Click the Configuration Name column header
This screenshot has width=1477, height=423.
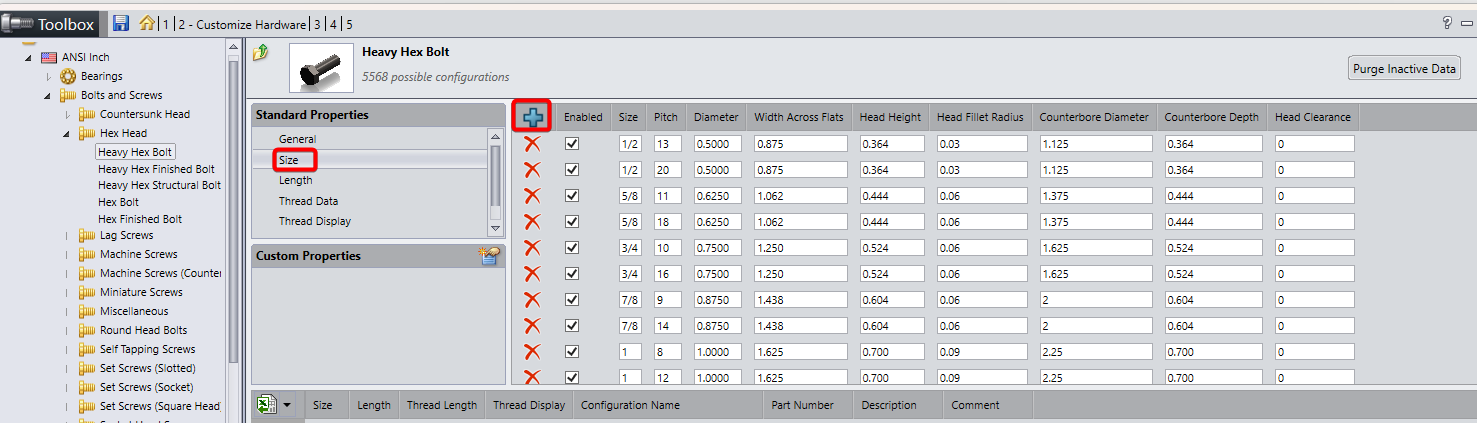point(630,405)
